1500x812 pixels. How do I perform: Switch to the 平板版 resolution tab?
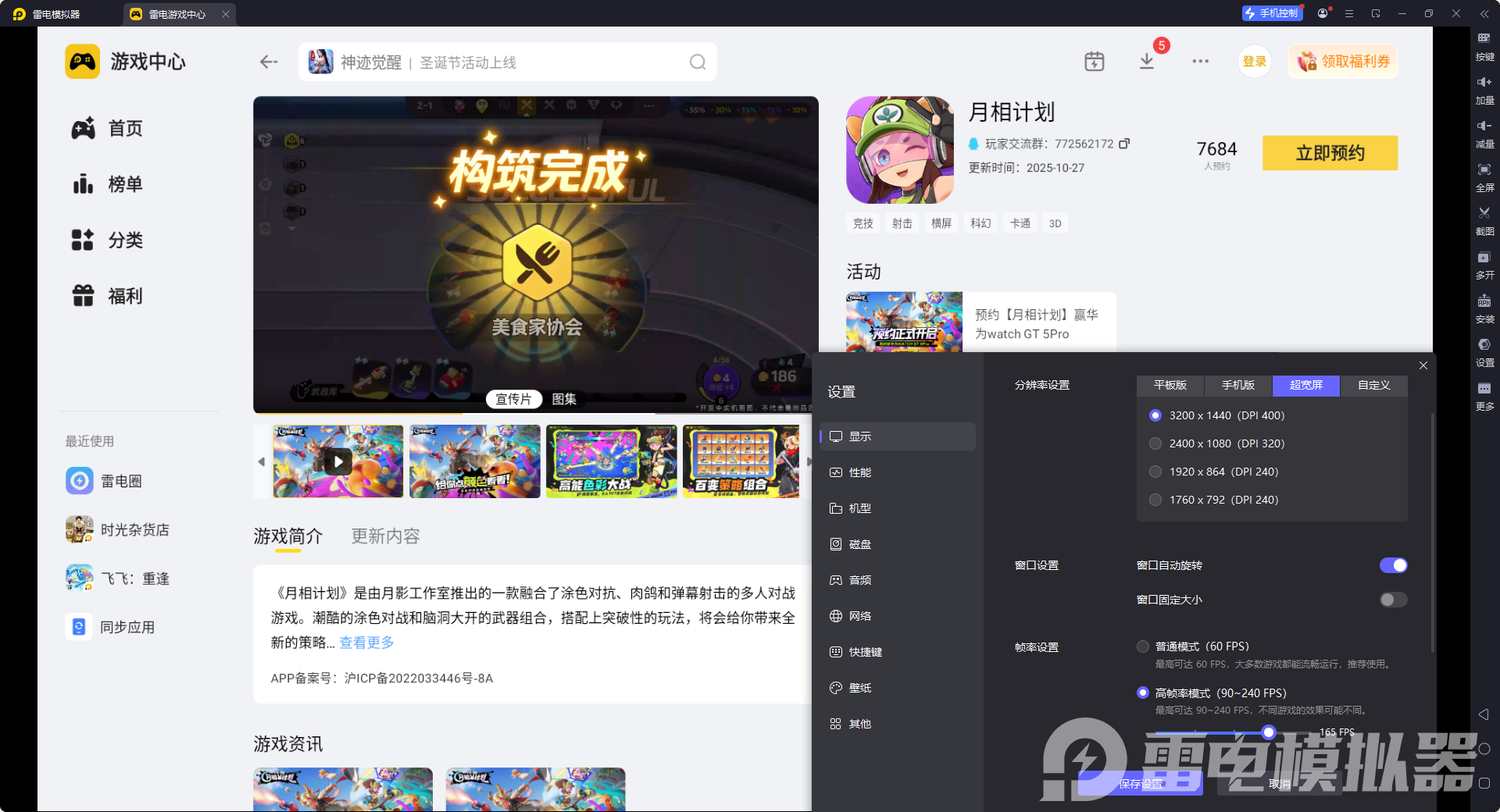(1170, 385)
